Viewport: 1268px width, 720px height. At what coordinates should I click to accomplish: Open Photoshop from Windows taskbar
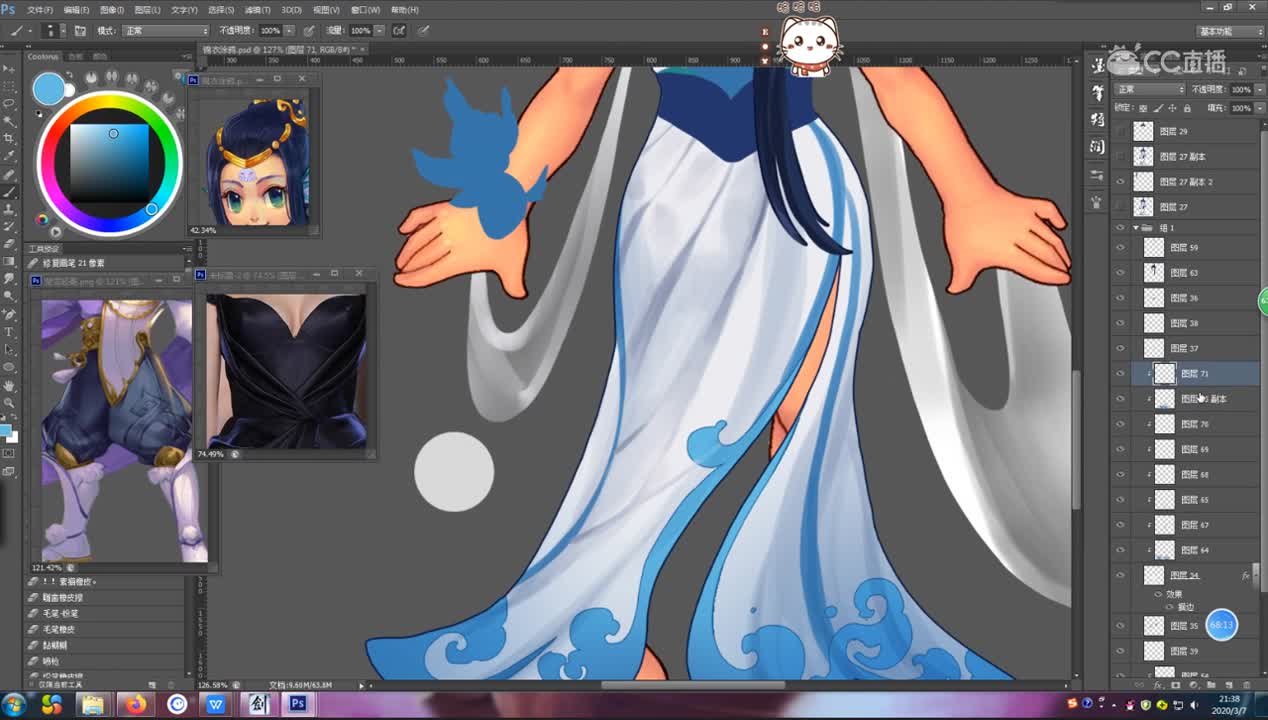coord(297,704)
